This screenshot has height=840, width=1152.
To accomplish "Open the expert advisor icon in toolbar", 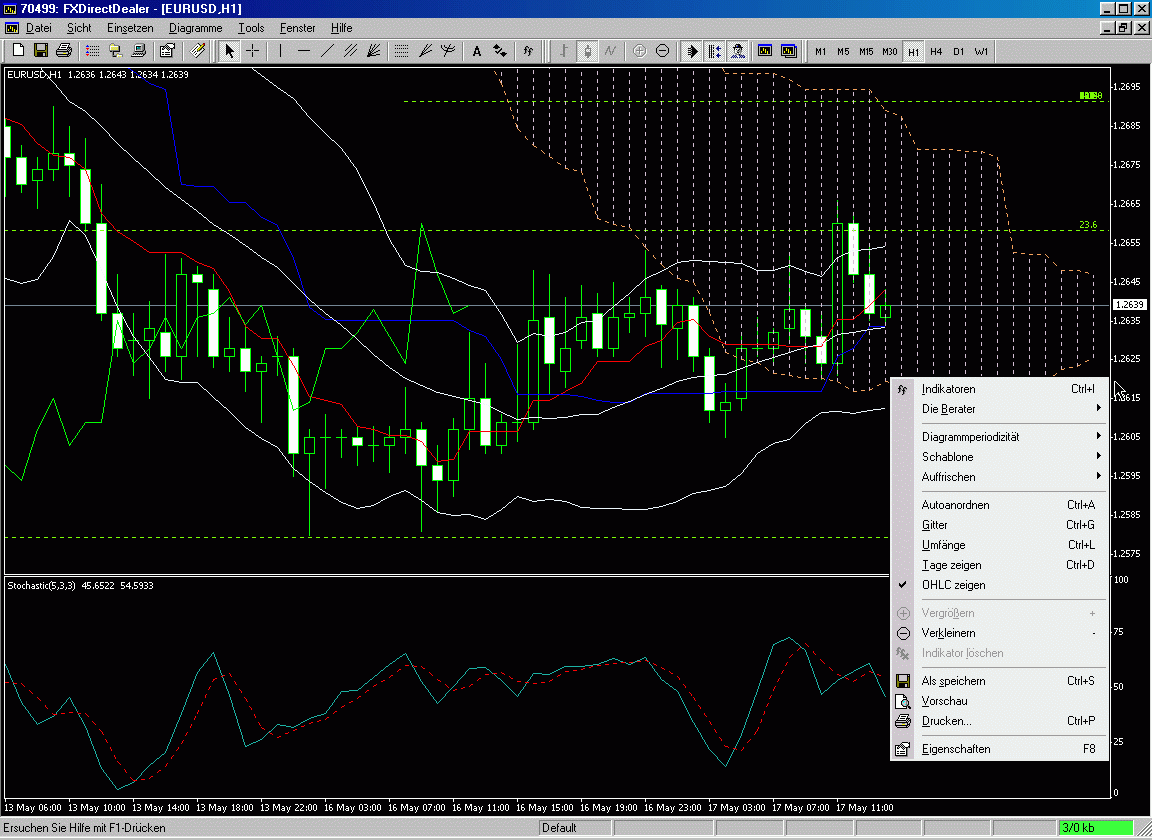I will [737, 51].
